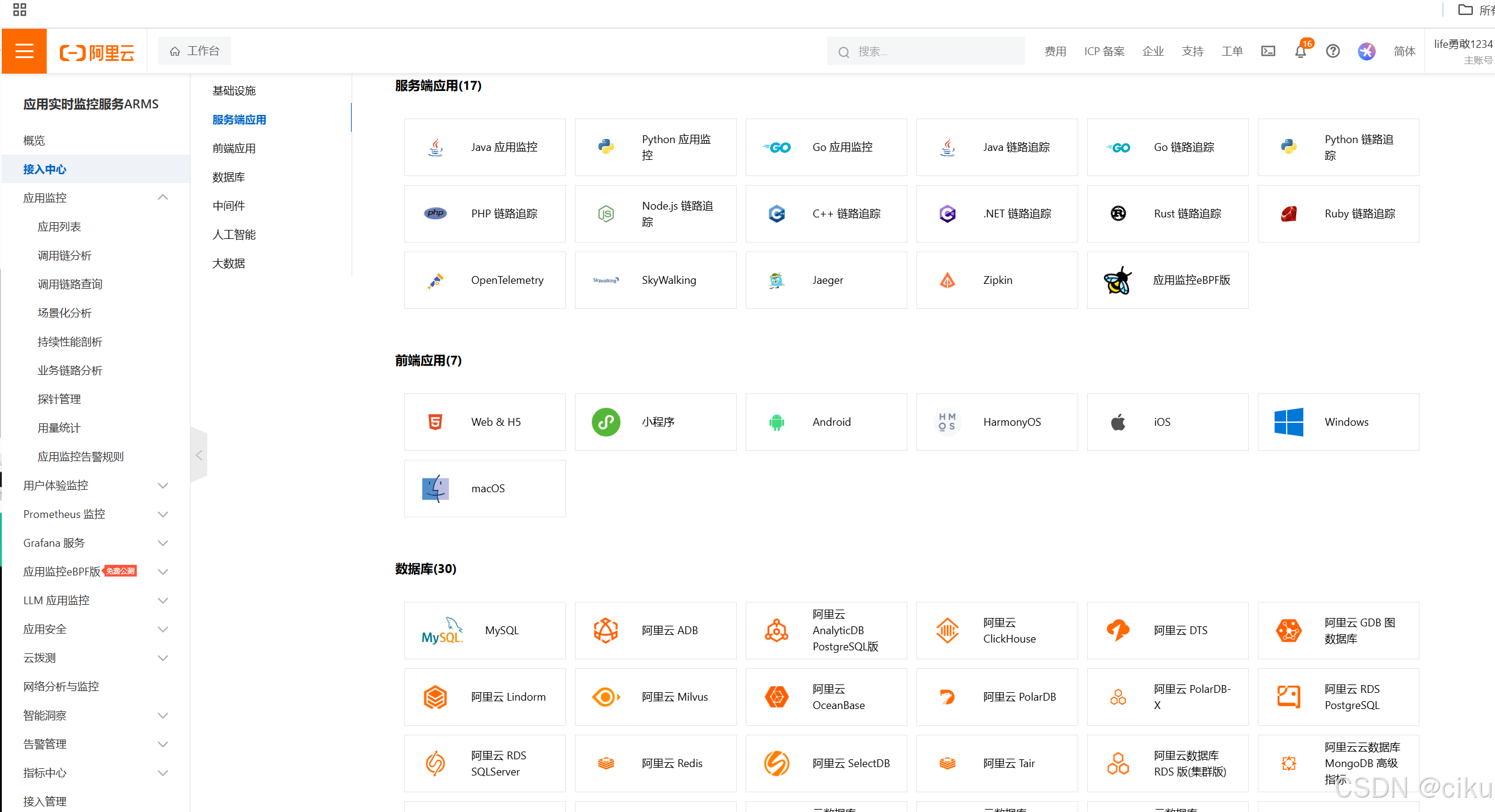Click the Jaeger mascot icon

coord(777,280)
